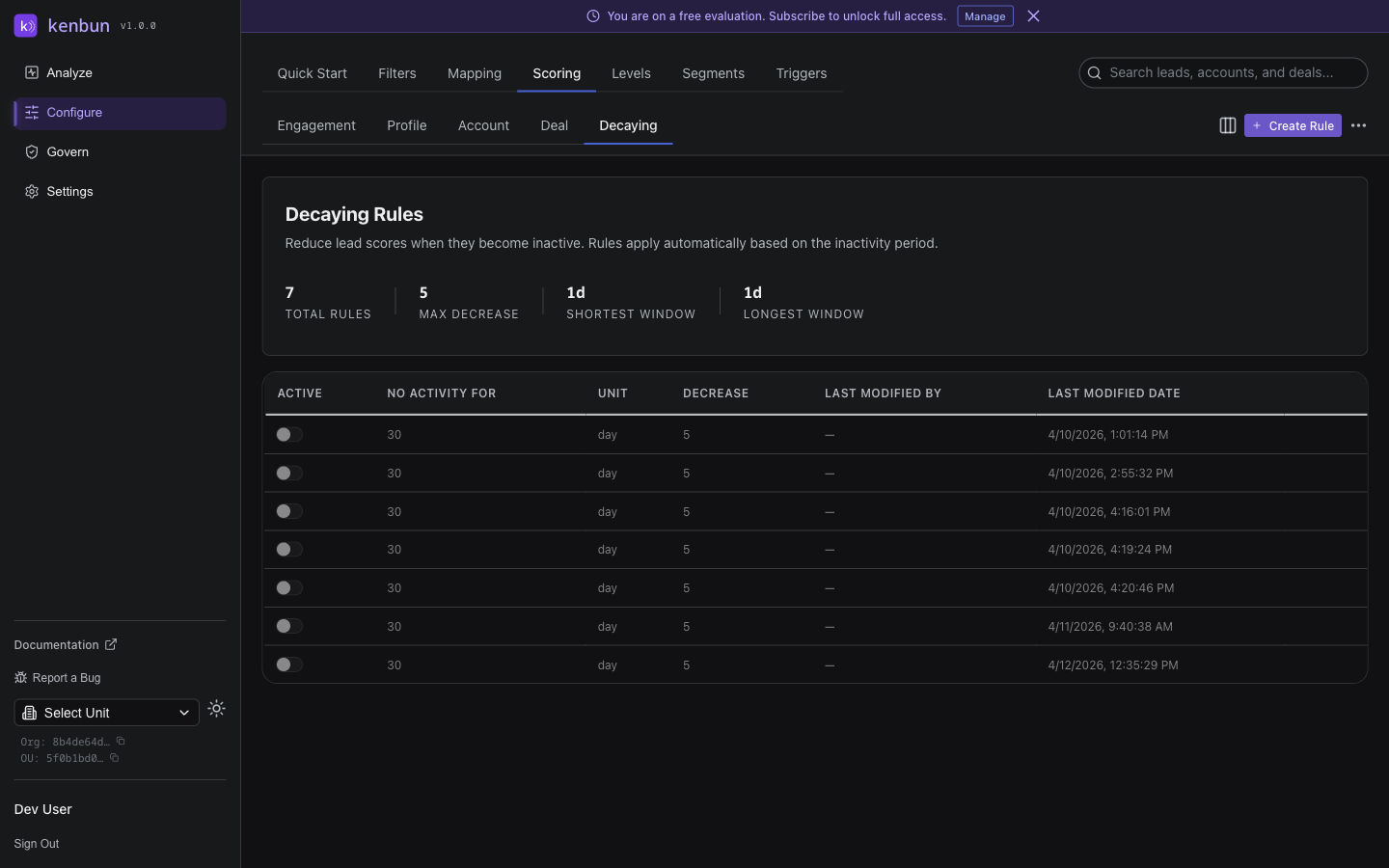Click the Manage subscription button
The image size is (1389, 868).
coord(985,16)
